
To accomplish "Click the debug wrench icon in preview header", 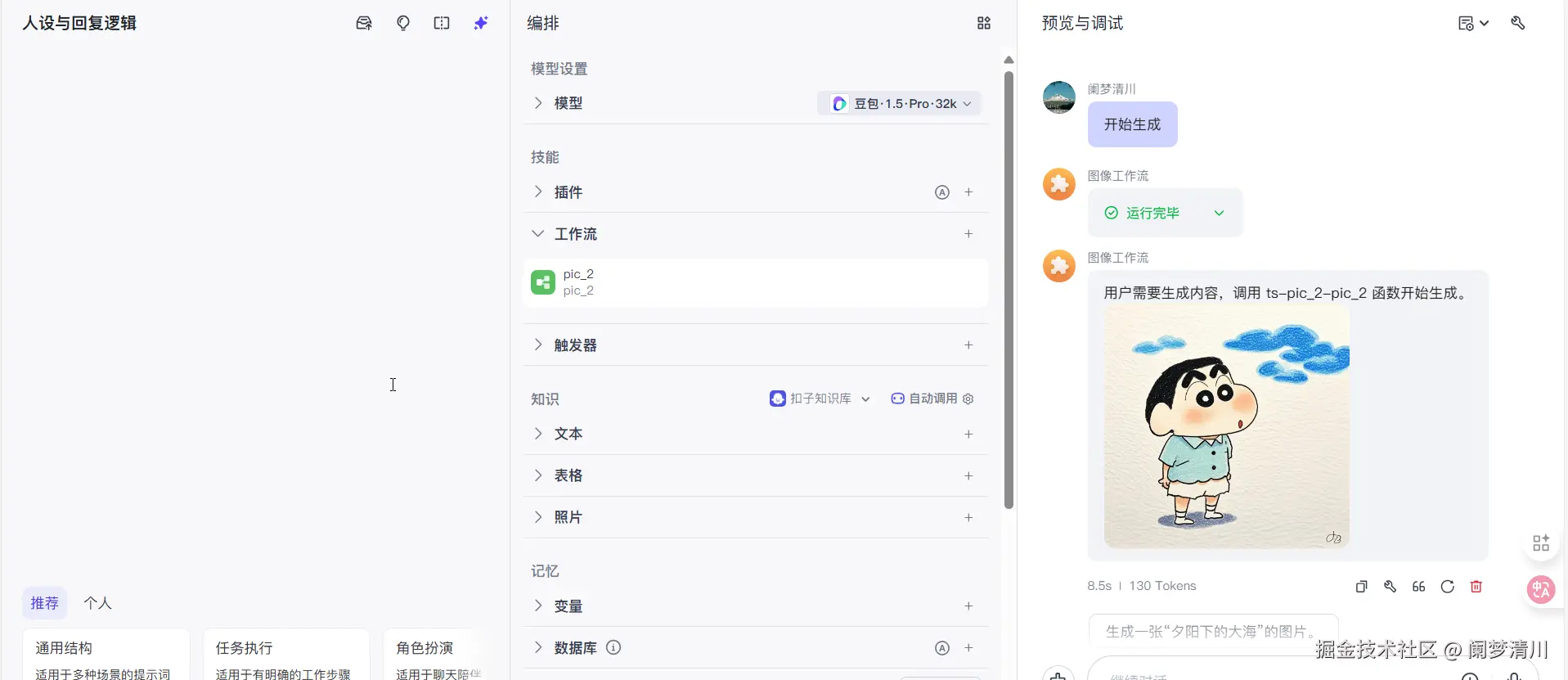I will tap(1518, 23).
